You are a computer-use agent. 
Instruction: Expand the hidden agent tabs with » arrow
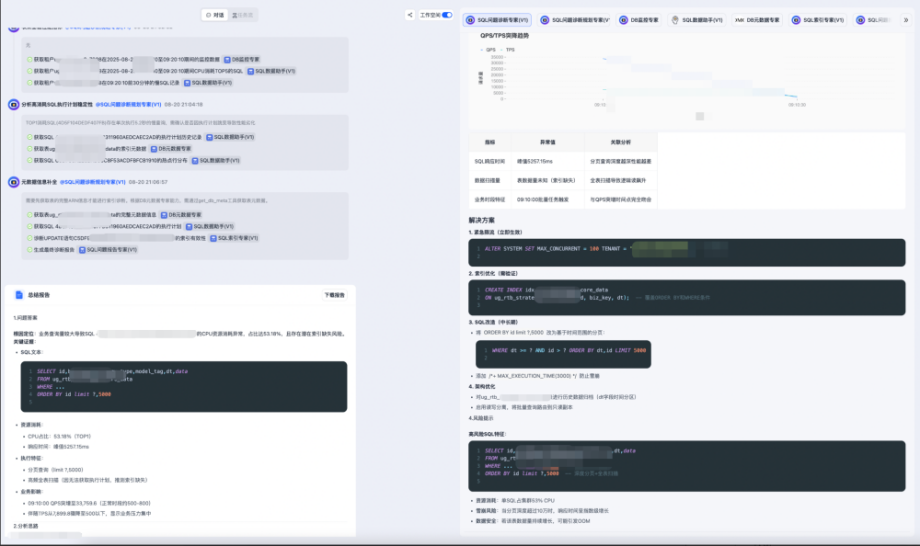pos(908,20)
